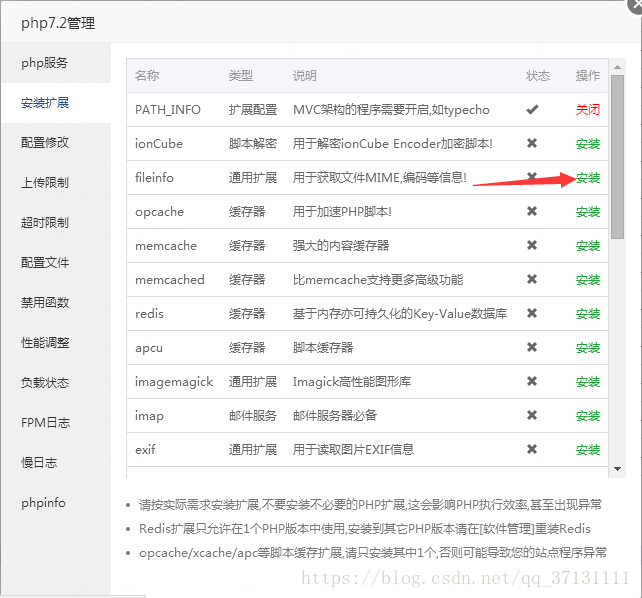The height and width of the screenshot is (598, 642).
Task: Open the 上传限制 settings tab
Action: coord(45,183)
